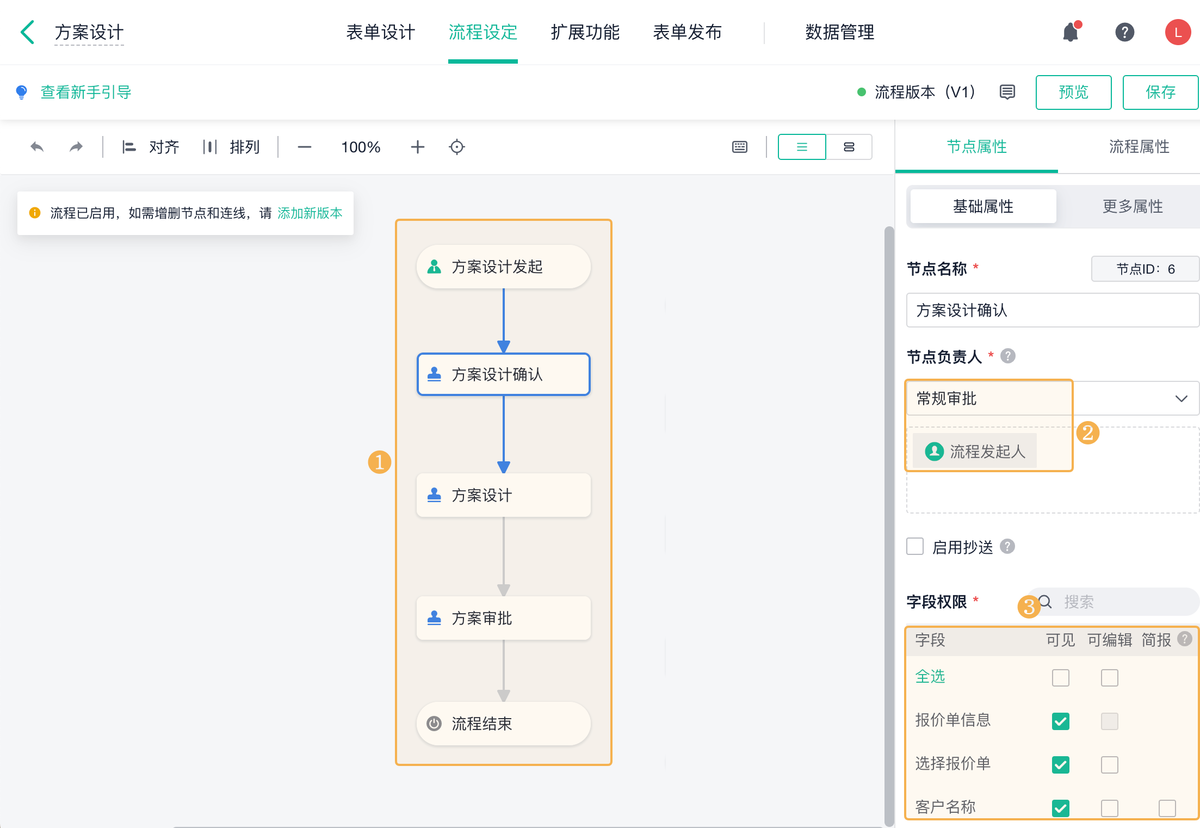The width and height of the screenshot is (1200, 828).
Task: Enable the 启用抄送 checkbox
Action: click(915, 546)
